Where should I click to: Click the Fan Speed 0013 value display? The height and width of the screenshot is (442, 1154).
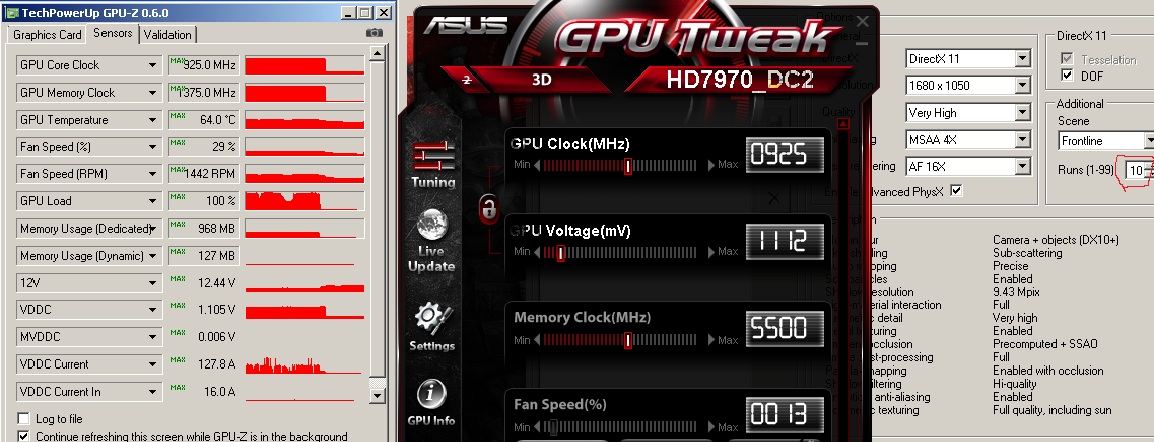click(x=785, y=415)
